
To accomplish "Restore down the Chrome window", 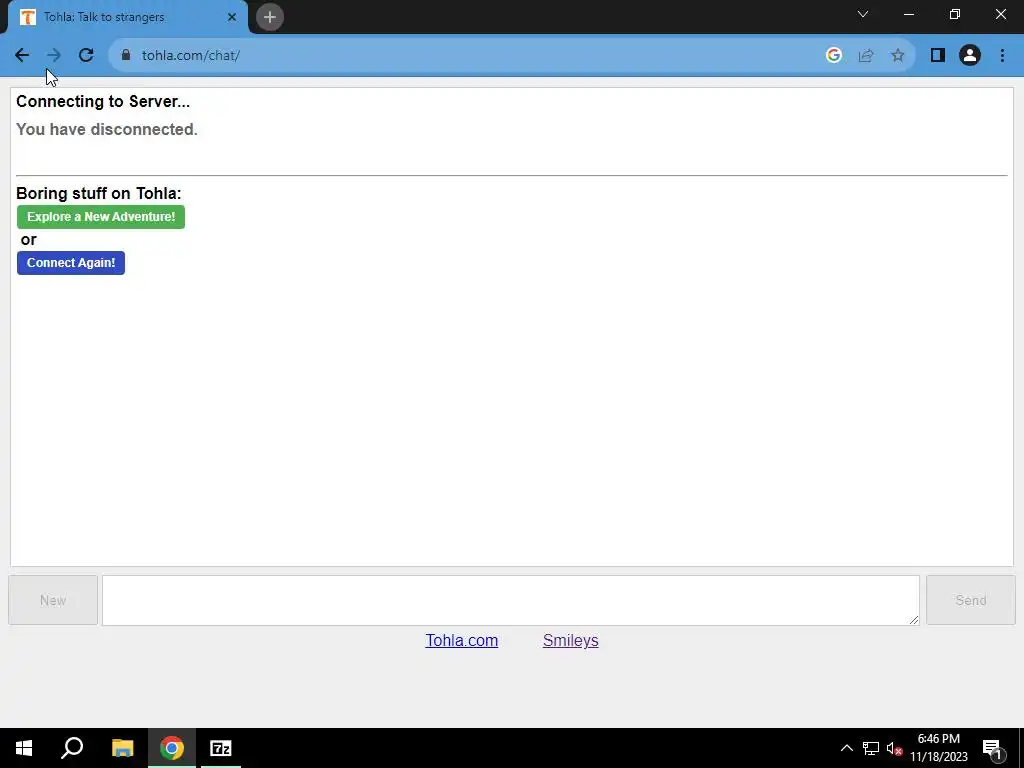I will click(955, 14).
